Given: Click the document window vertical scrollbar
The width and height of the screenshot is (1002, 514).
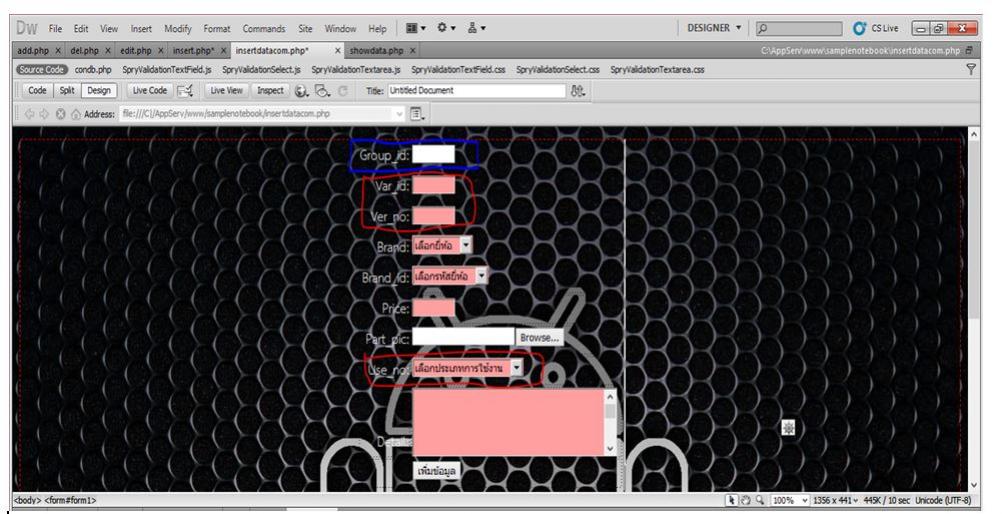Looking at the screenshot, I should tap(974, 309).
